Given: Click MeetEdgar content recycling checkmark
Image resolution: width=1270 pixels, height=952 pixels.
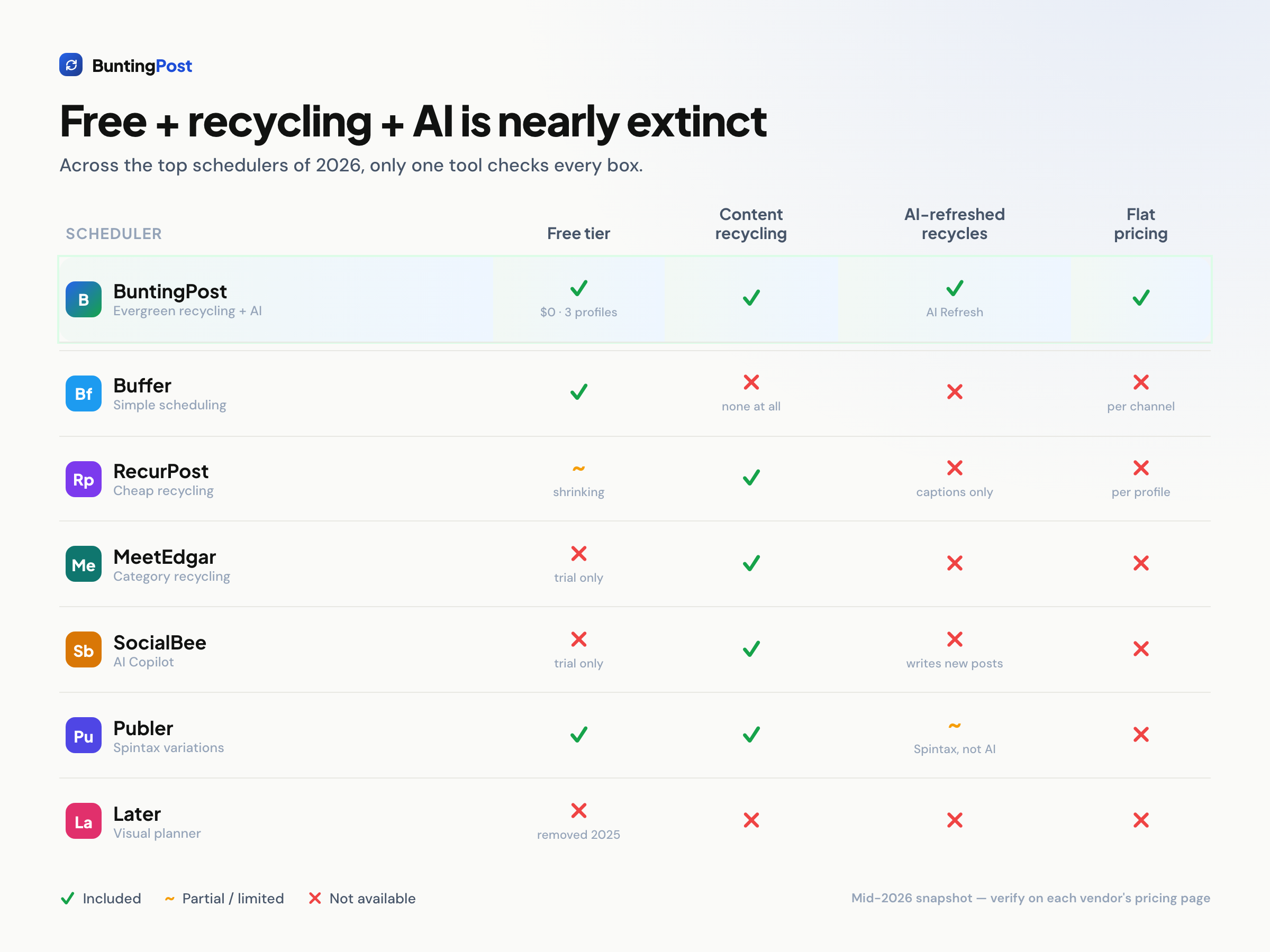Looking at the screenshot, I should (x=751, y=563).
